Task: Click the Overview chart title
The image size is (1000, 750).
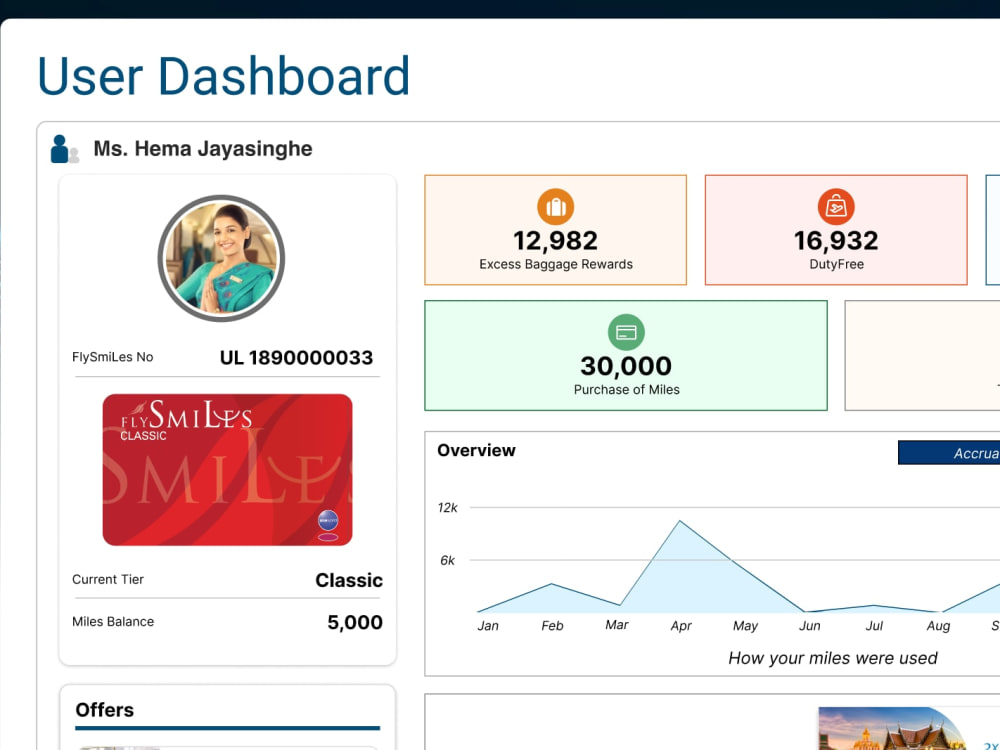Action: [x=476, y=450]
